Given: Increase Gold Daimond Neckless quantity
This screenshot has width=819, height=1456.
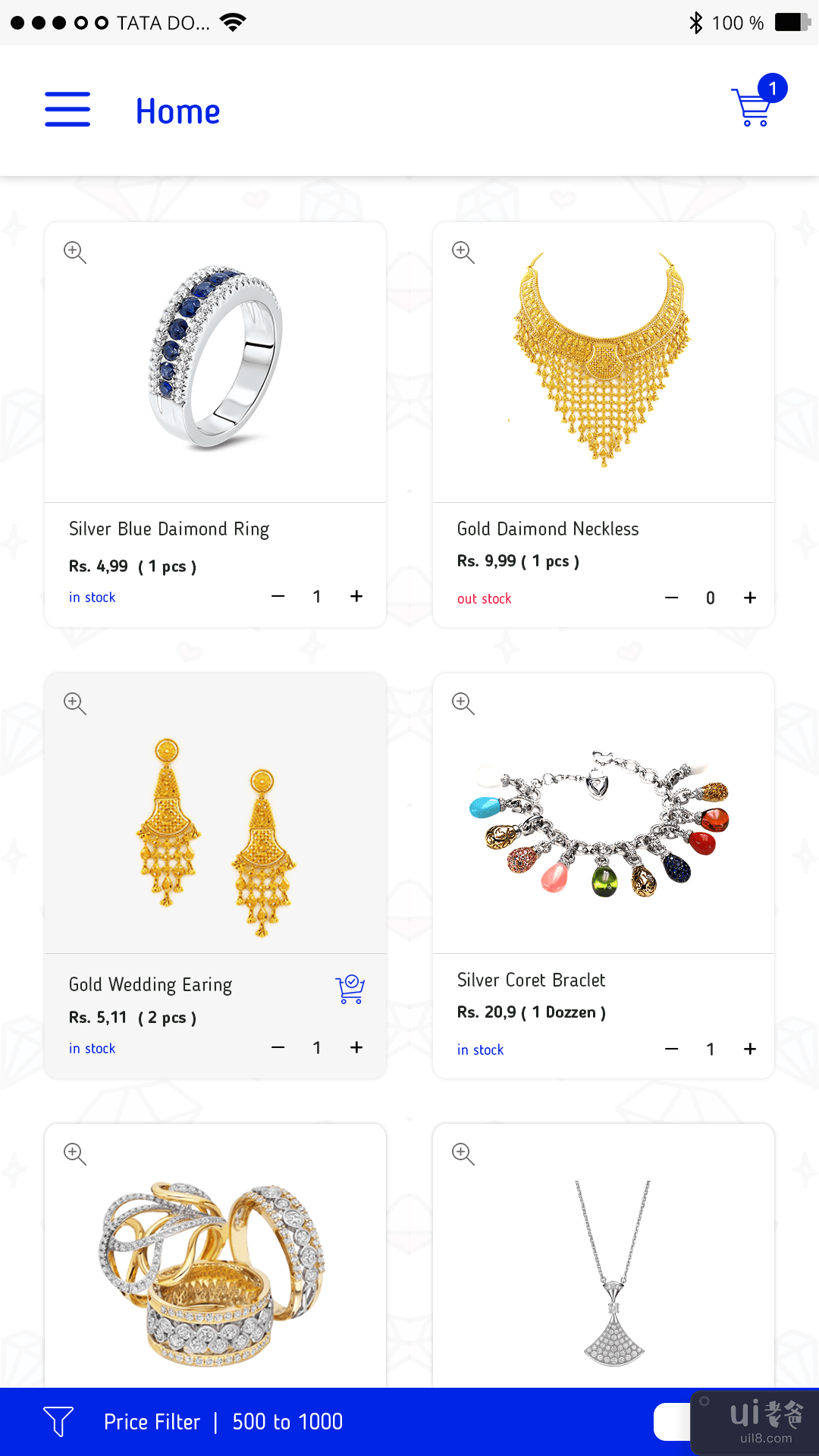Looking at the screenshot, I should click(750, 598).
